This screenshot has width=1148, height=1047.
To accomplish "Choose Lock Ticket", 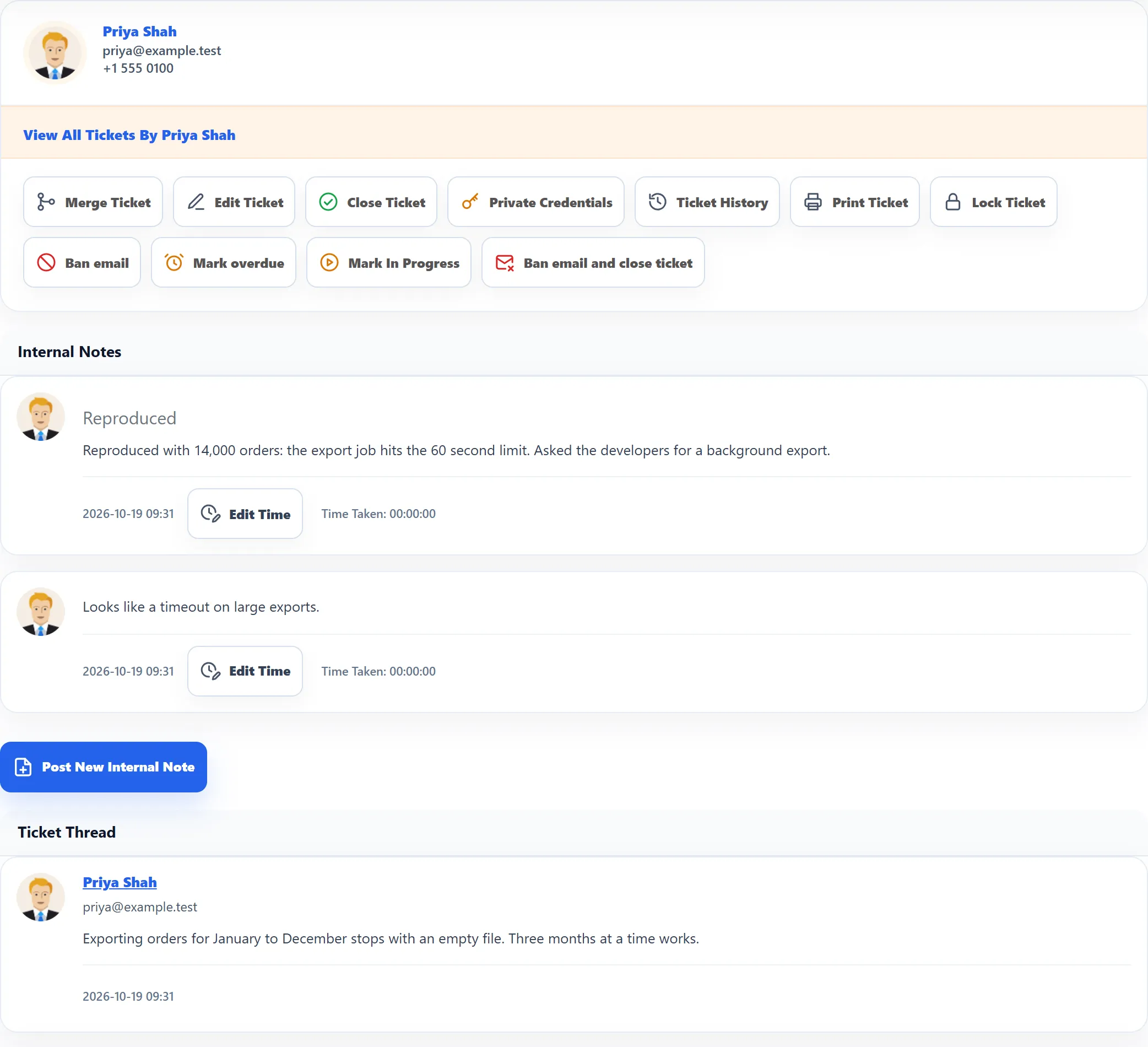I will tap(994, 202).
